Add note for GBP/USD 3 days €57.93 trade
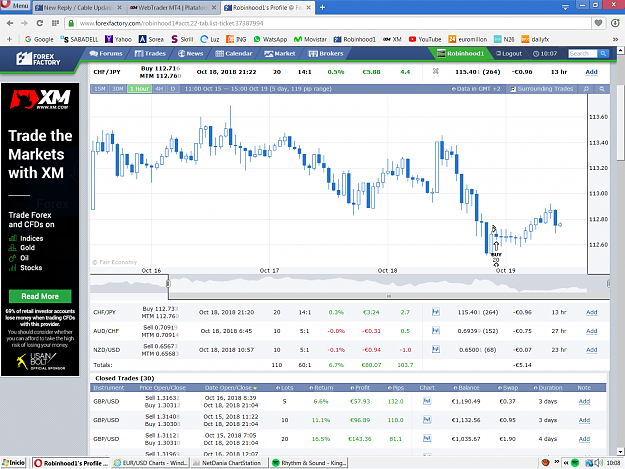Viewport: 625px width, 469px height. [584, 401]
